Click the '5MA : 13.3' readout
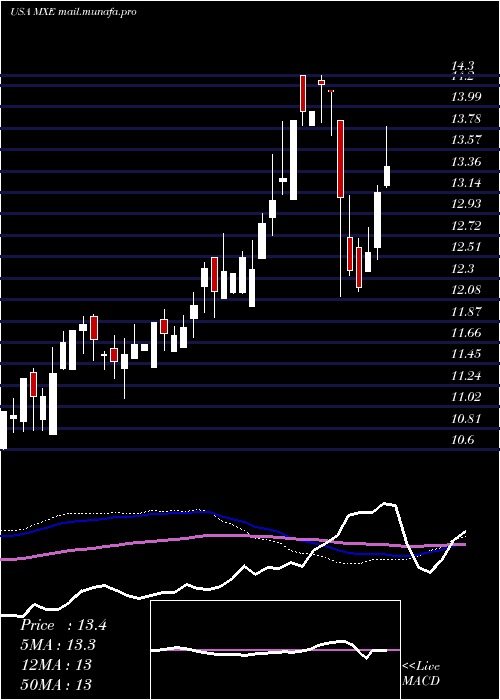The width and height of the screenshot is (500, 700). click(58, 645)
